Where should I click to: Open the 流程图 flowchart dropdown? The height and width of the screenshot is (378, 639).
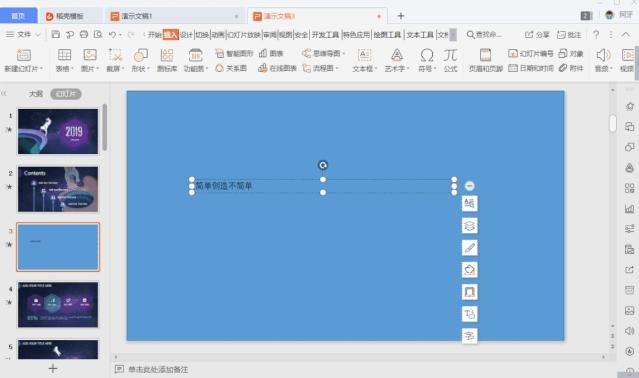tap(321, 68)
